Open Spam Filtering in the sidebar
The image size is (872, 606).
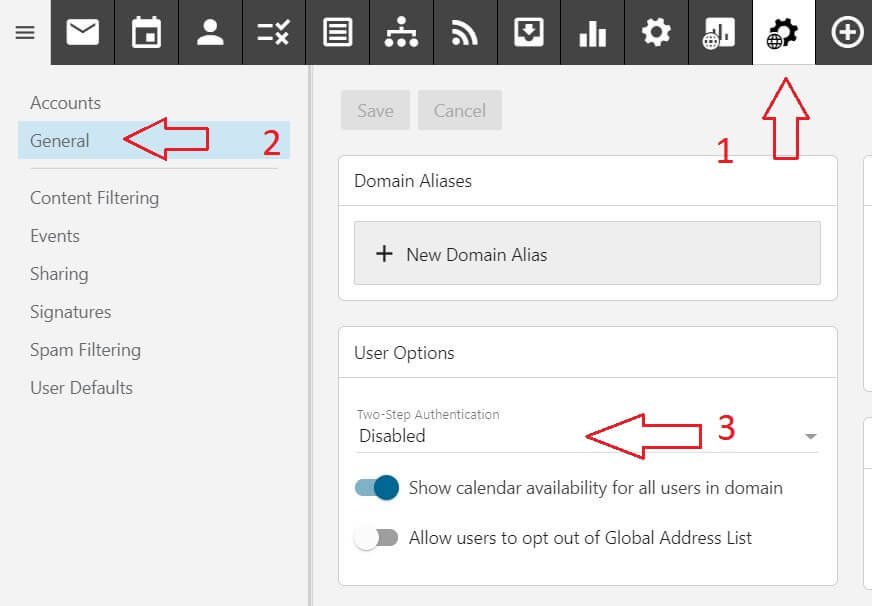86,350
